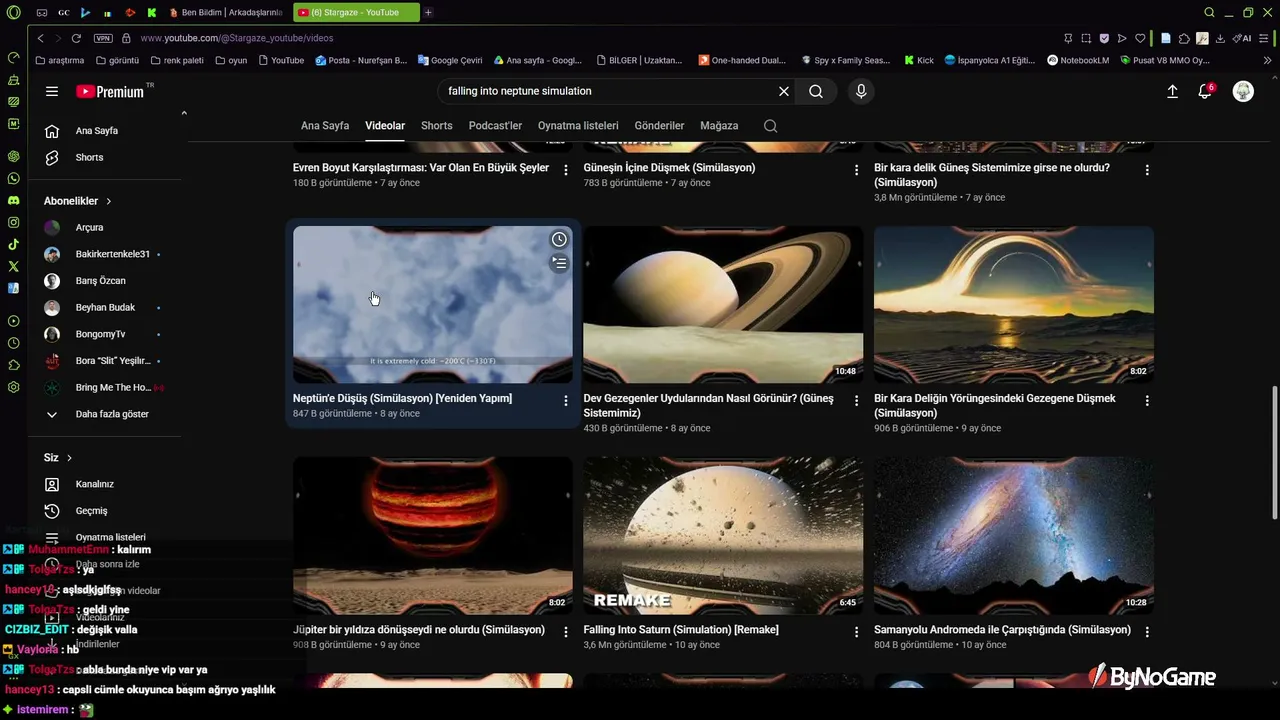Open the araştırma bookmarks folder

coord(59,60)
